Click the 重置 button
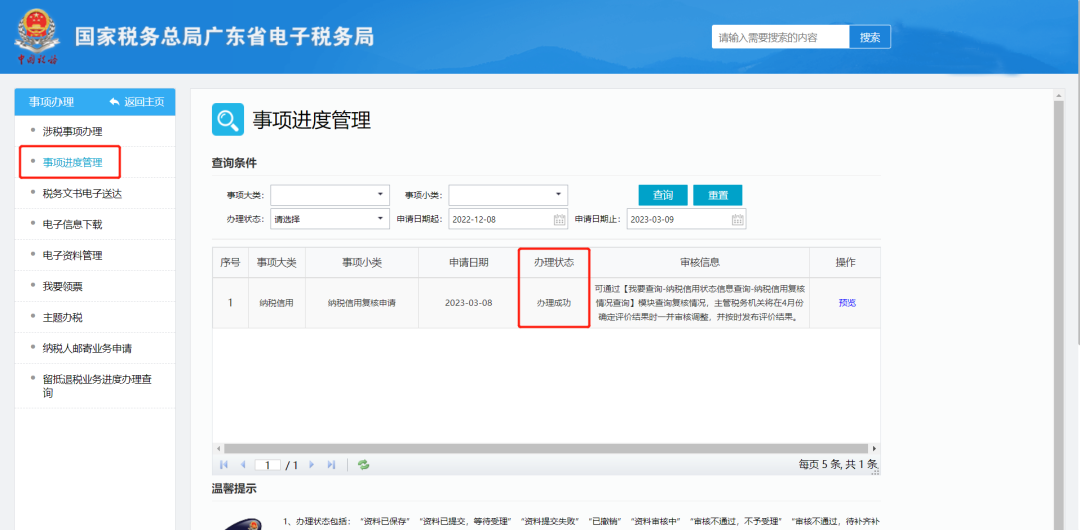The height and width of the screenshot is (530, 1080). click(718, 195)
